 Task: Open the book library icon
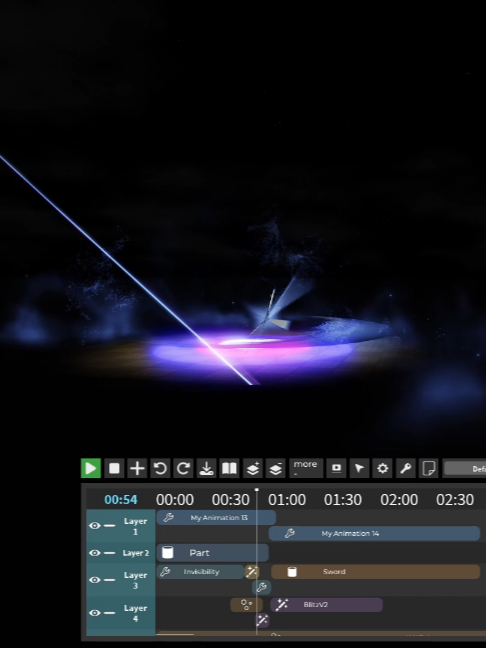[229, 468]
